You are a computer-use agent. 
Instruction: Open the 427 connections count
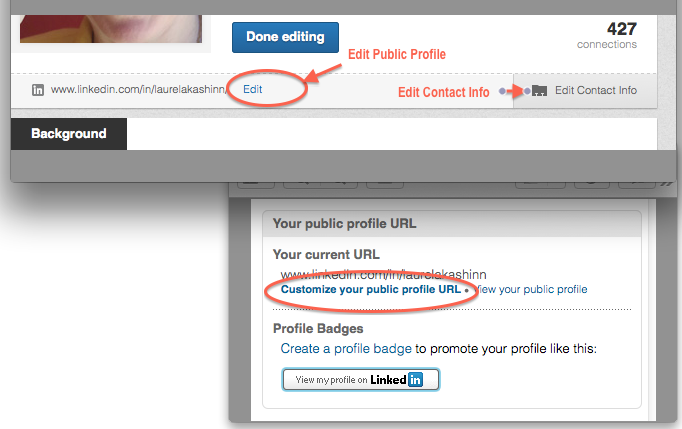coord(622,29)
